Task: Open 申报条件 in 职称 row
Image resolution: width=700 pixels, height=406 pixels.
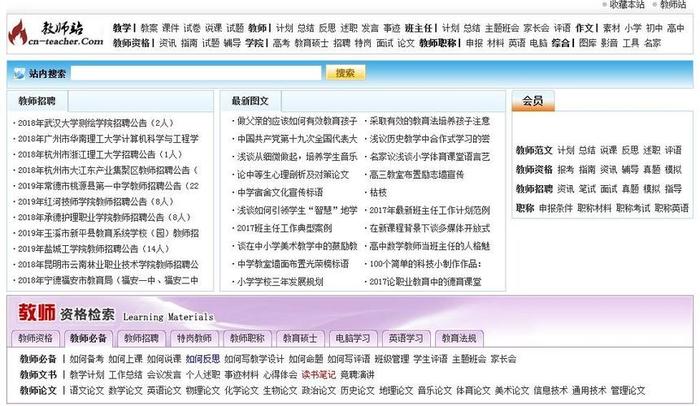Action: (x=556, y=208)
